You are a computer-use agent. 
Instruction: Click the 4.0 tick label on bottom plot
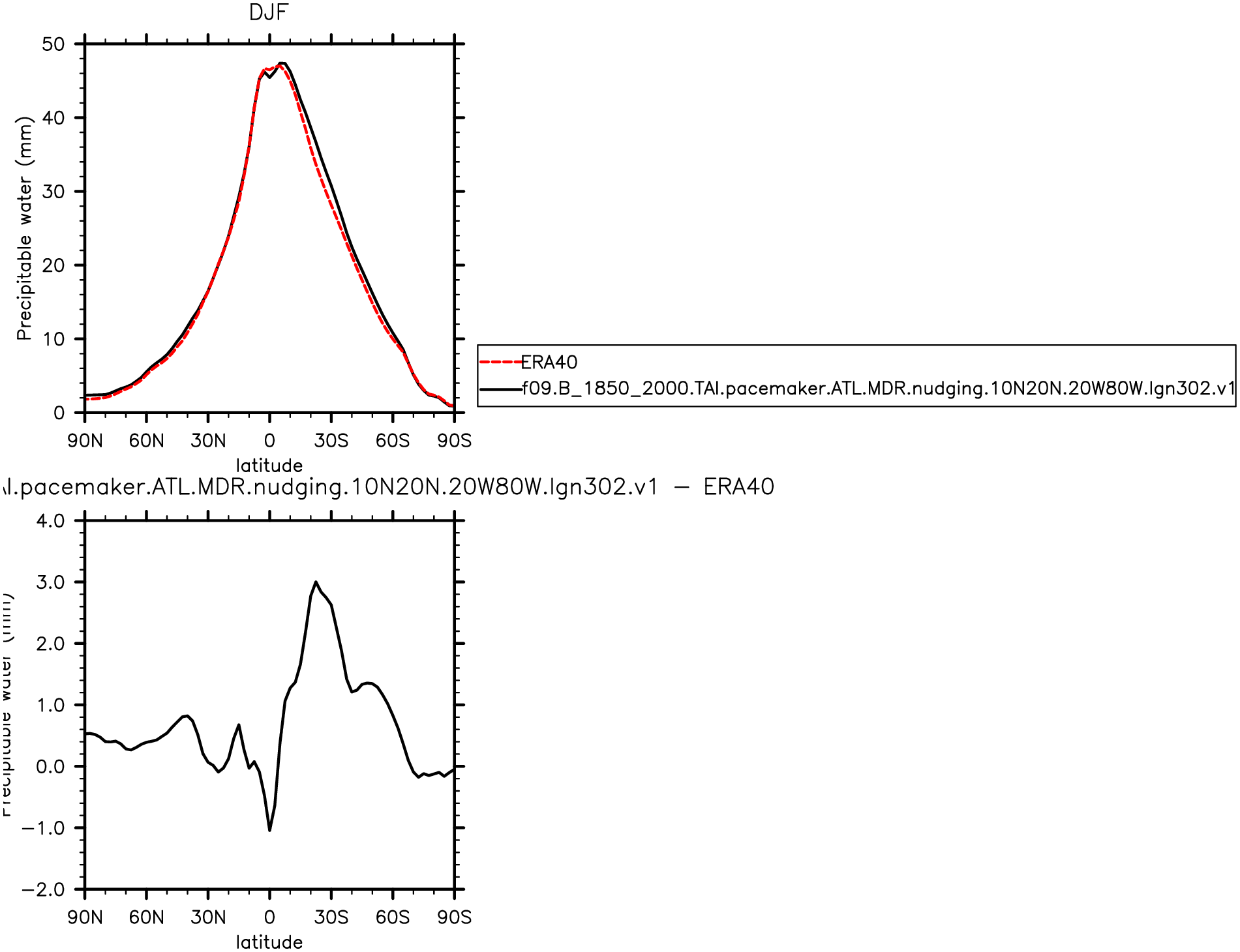click(50, 521)
